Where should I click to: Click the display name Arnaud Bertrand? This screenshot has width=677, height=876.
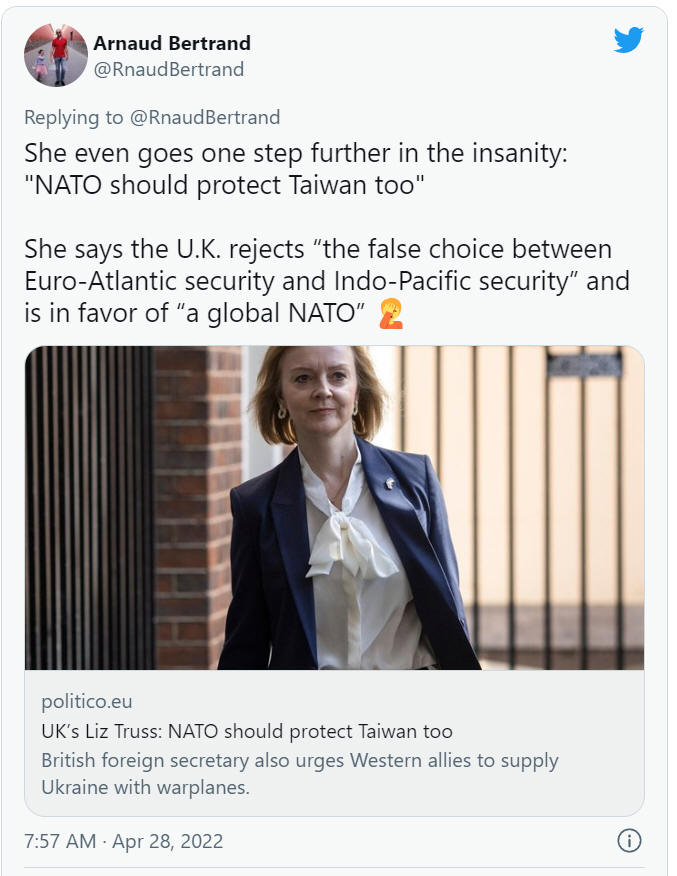point(171,43)
